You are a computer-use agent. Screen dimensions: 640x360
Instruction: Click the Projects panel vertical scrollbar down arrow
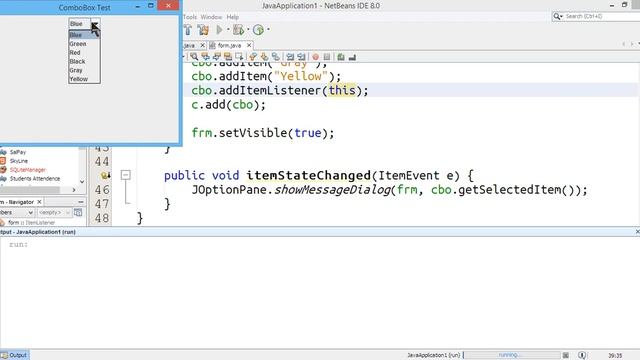[x=82, y=182]
